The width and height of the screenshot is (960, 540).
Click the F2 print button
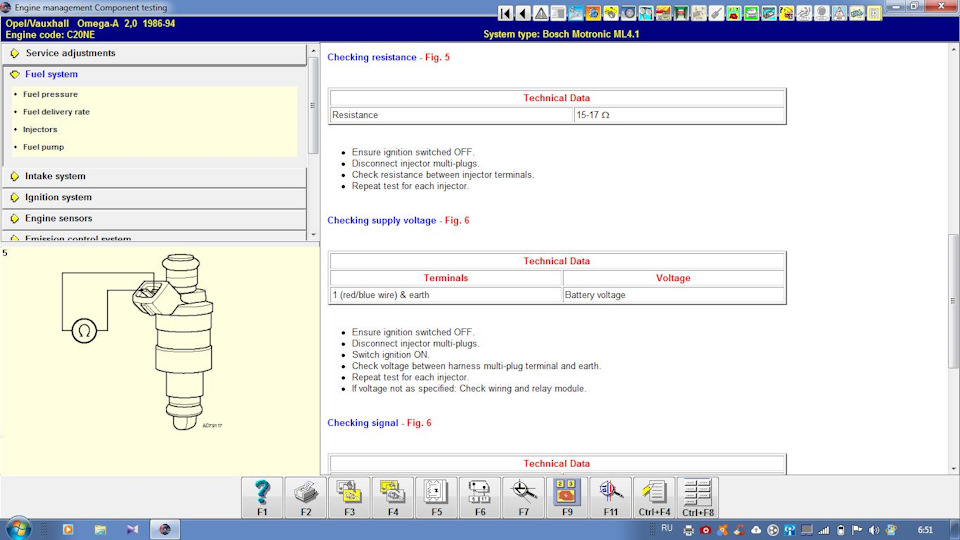click(x=306, y=498)
